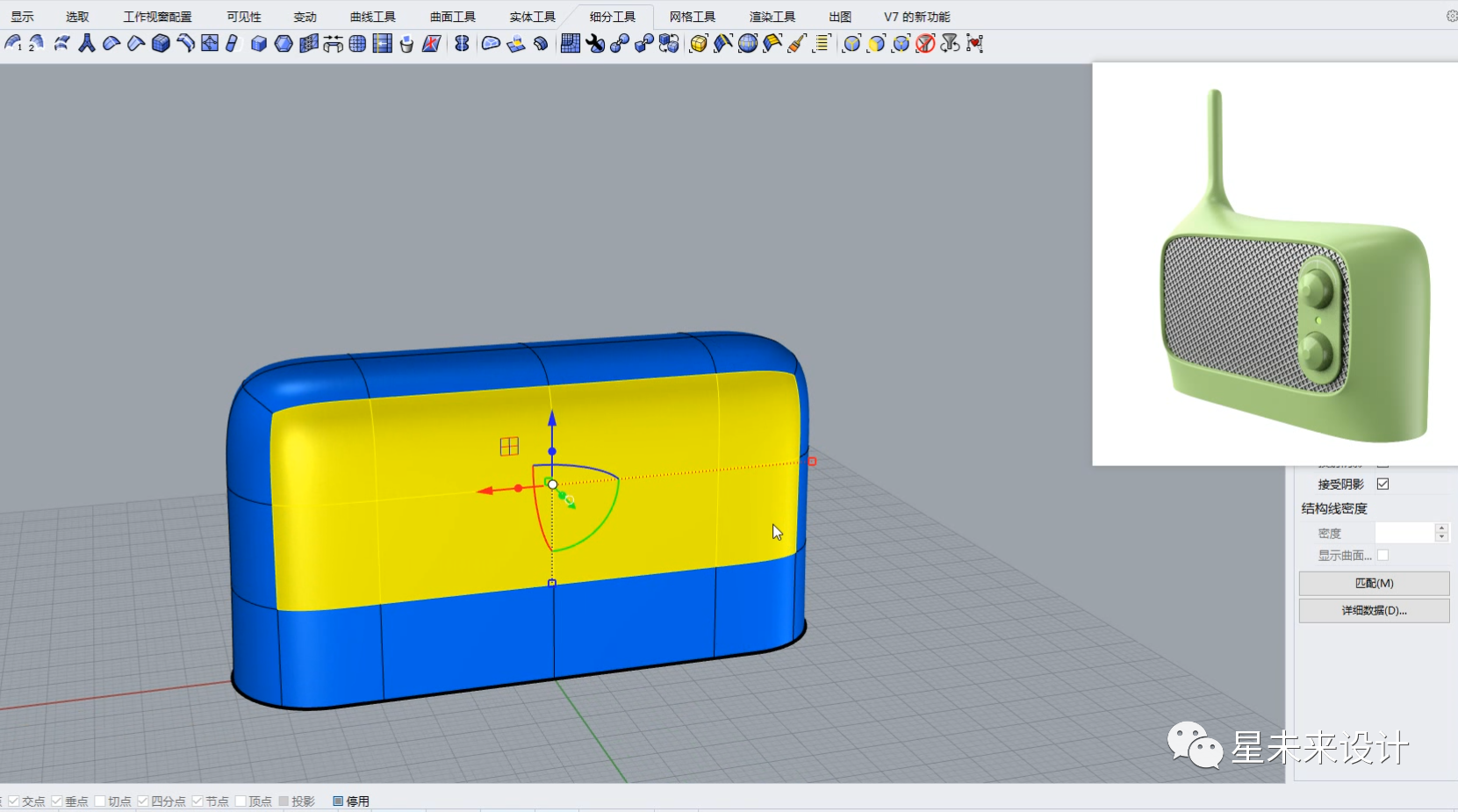This screenshot has width=1458, height=812.
Task: Click the 密度 spinner arrows
Action: tap(1441, 533)
